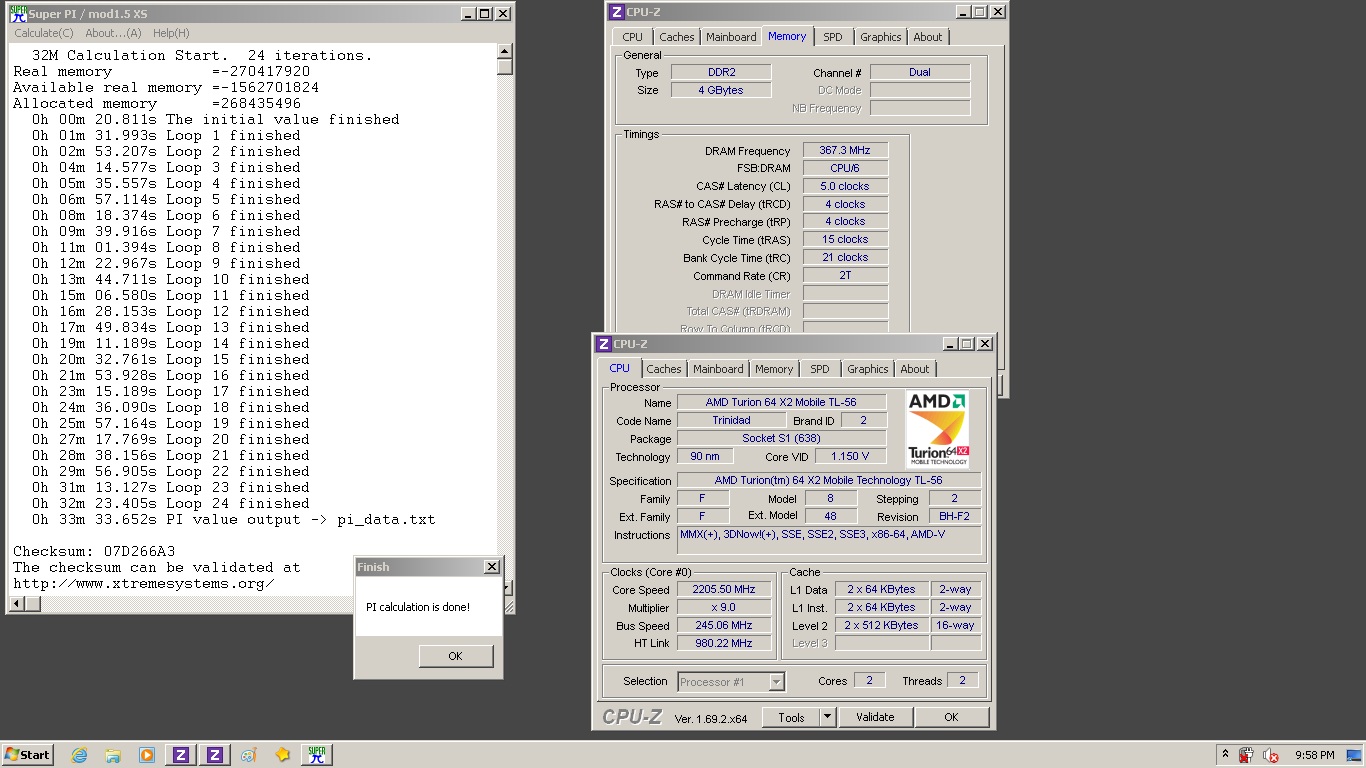
Task: Click the Package value Socket S1 (638)
Action: 781,438
